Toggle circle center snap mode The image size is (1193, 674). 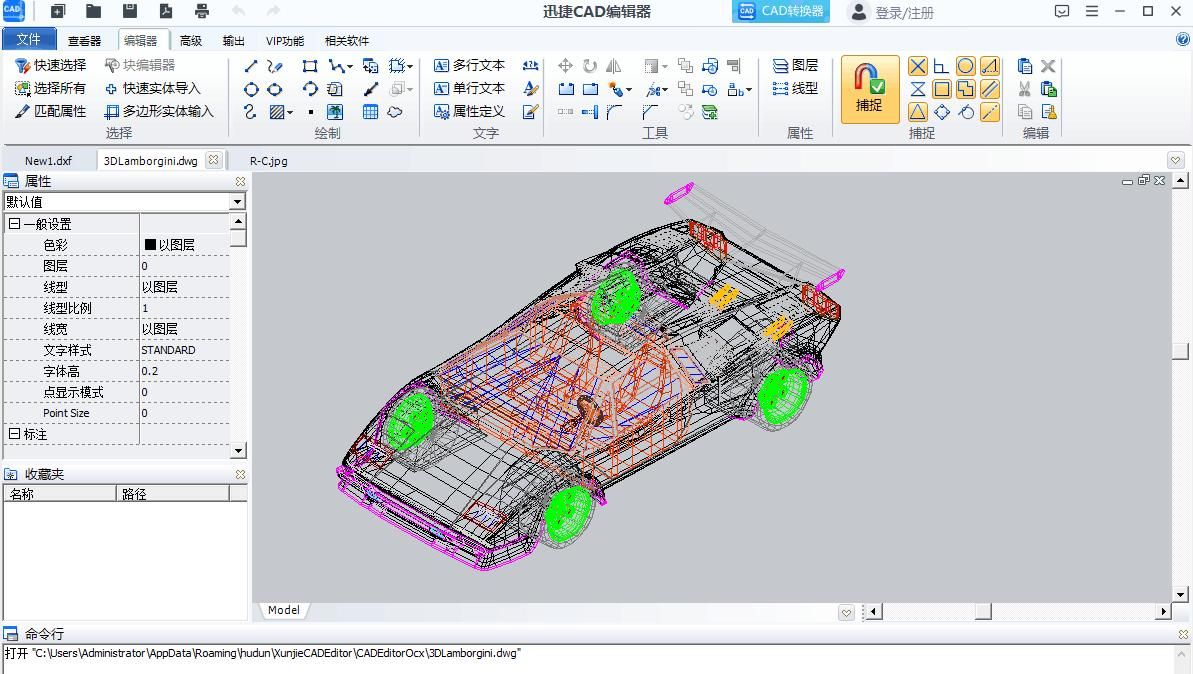pos(965,66)
